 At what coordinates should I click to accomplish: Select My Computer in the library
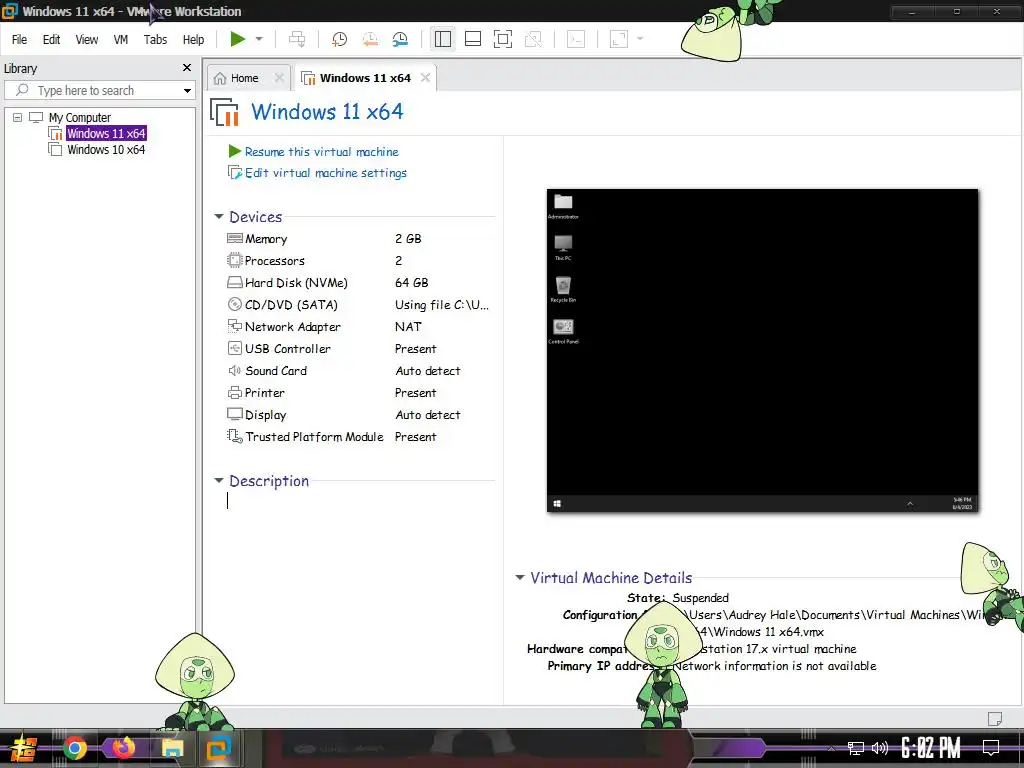80,118
